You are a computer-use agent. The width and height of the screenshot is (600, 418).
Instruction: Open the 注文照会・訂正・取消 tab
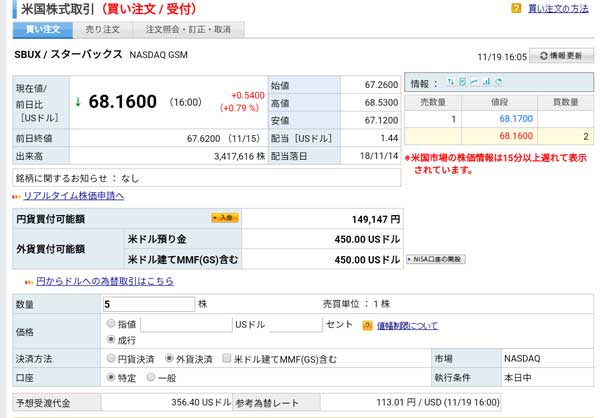pyautogui.click(x=187, y=29)
